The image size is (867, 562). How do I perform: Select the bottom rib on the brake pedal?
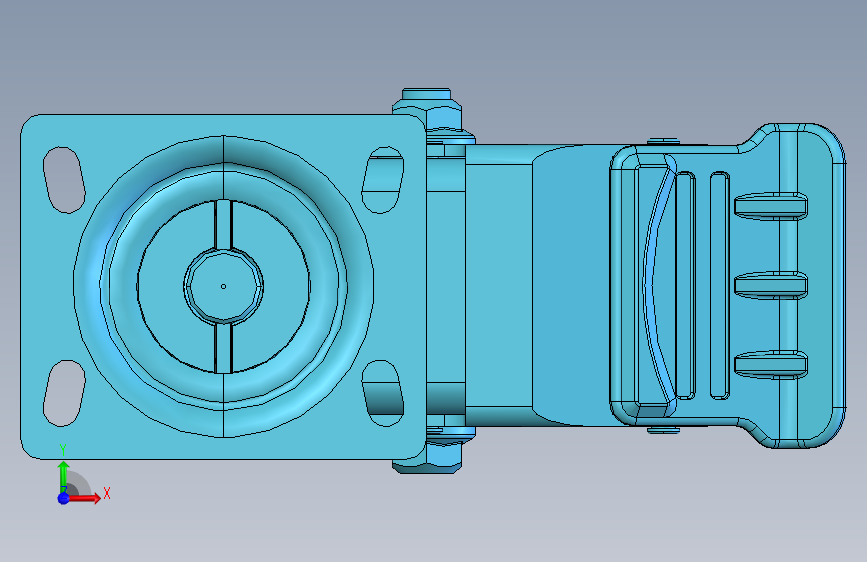point(771,365)
